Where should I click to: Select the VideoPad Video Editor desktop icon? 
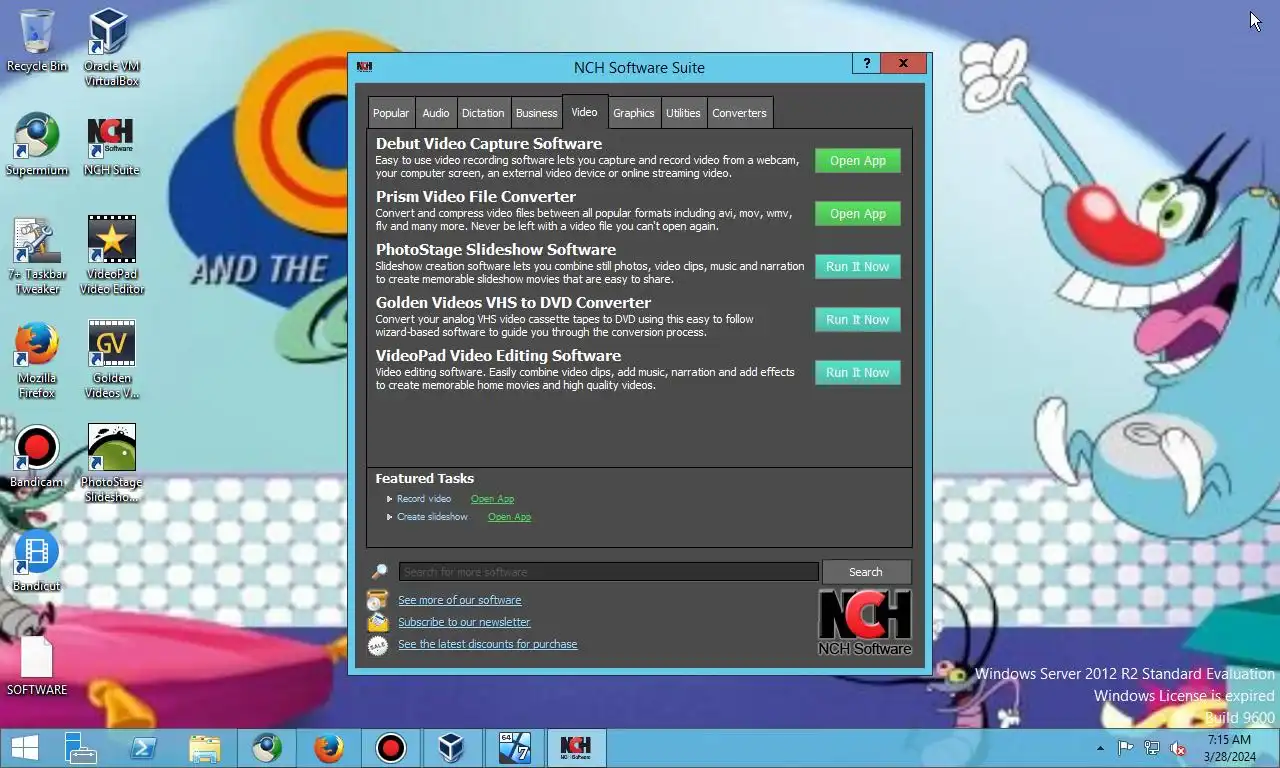click(x=111, y=255)
